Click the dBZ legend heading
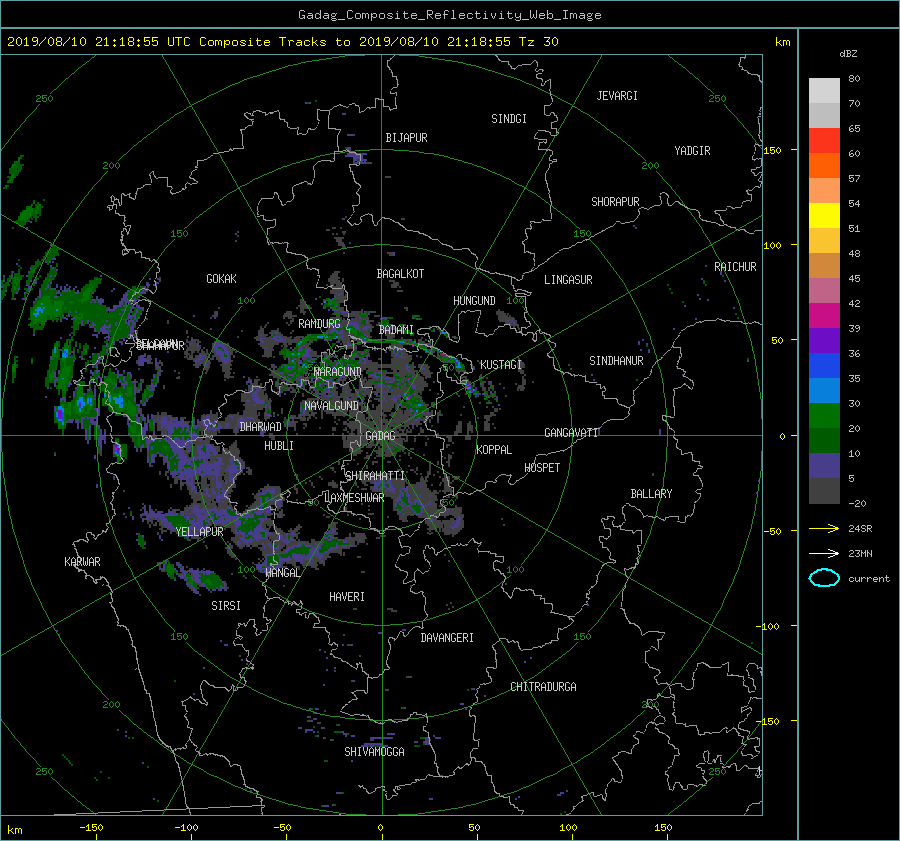Image resolution: width=900 pixels, height=841 pixels. point(848,53)
